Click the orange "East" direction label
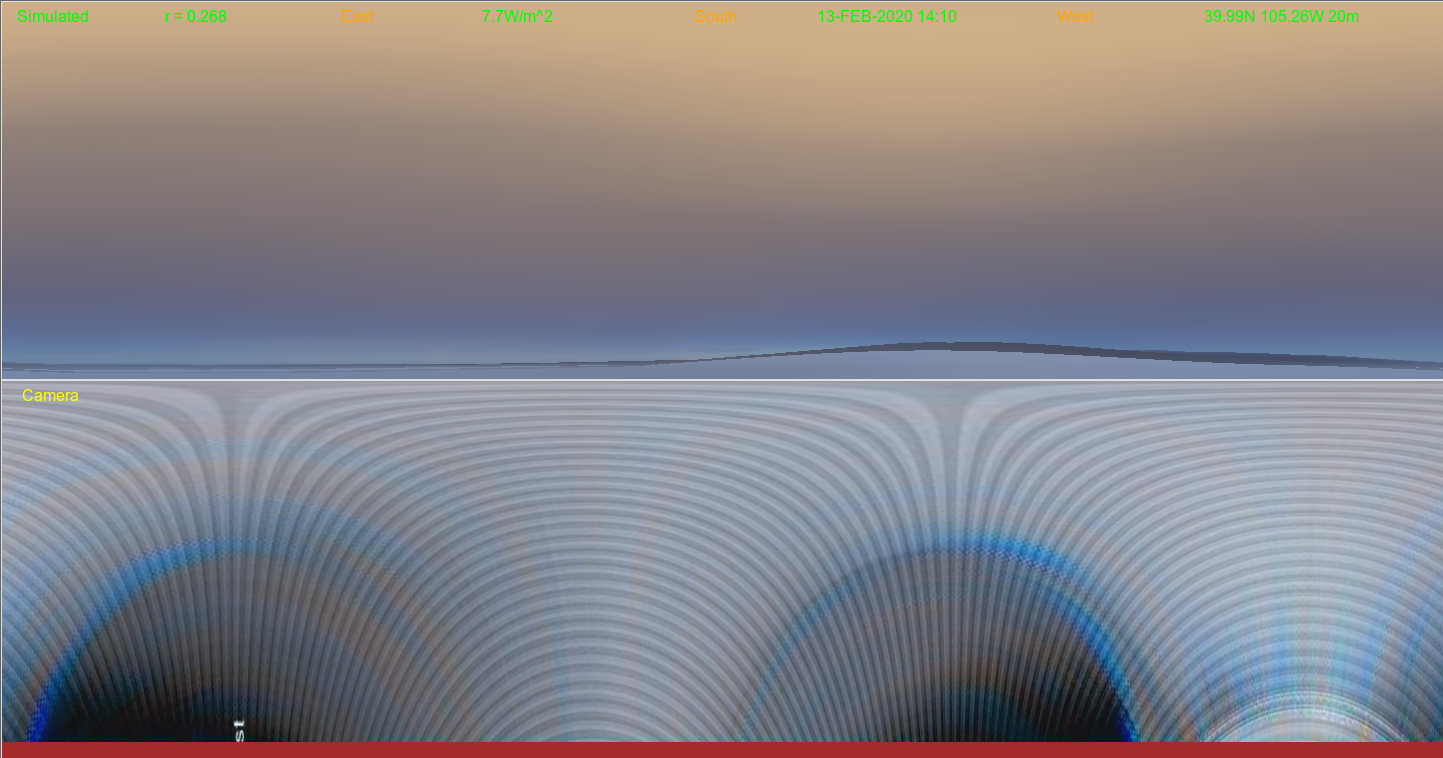The height and width of the screenshot is (758, 1443). coord(356,17)
